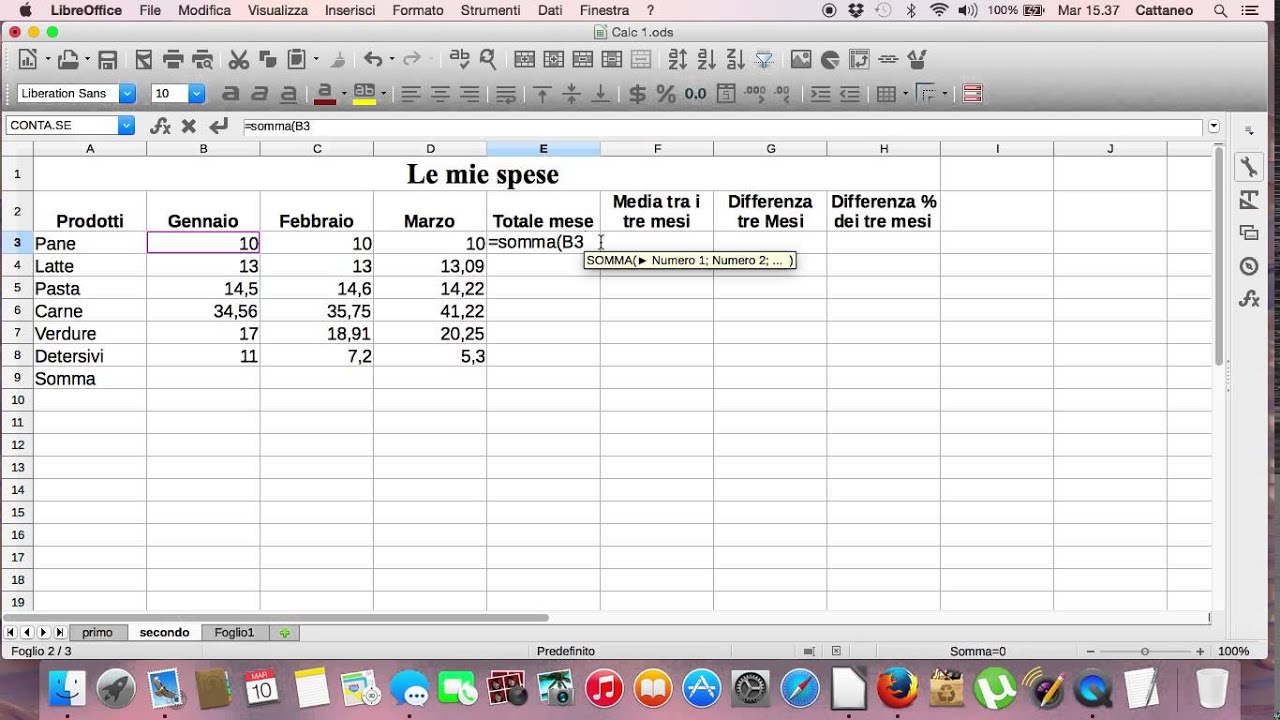
Task: Toggle bold formatting
Action: pos(231,94)
